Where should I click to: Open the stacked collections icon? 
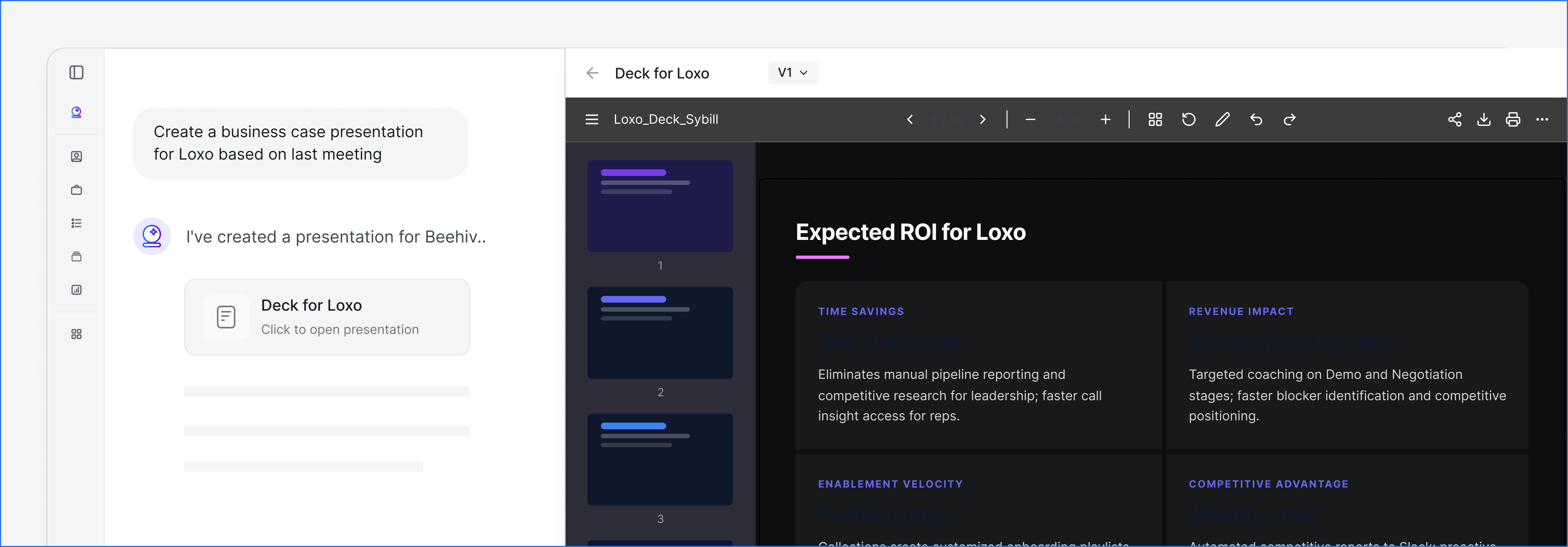76,256
